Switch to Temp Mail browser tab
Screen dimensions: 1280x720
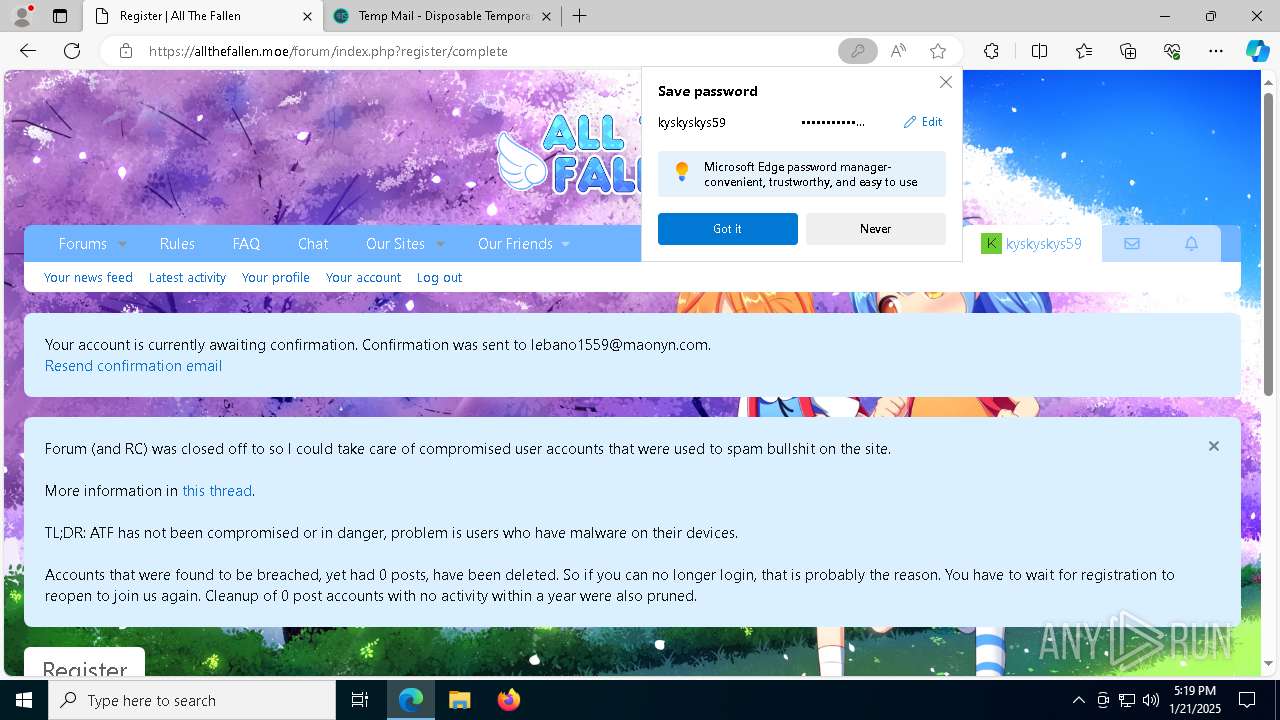point(445,16)
